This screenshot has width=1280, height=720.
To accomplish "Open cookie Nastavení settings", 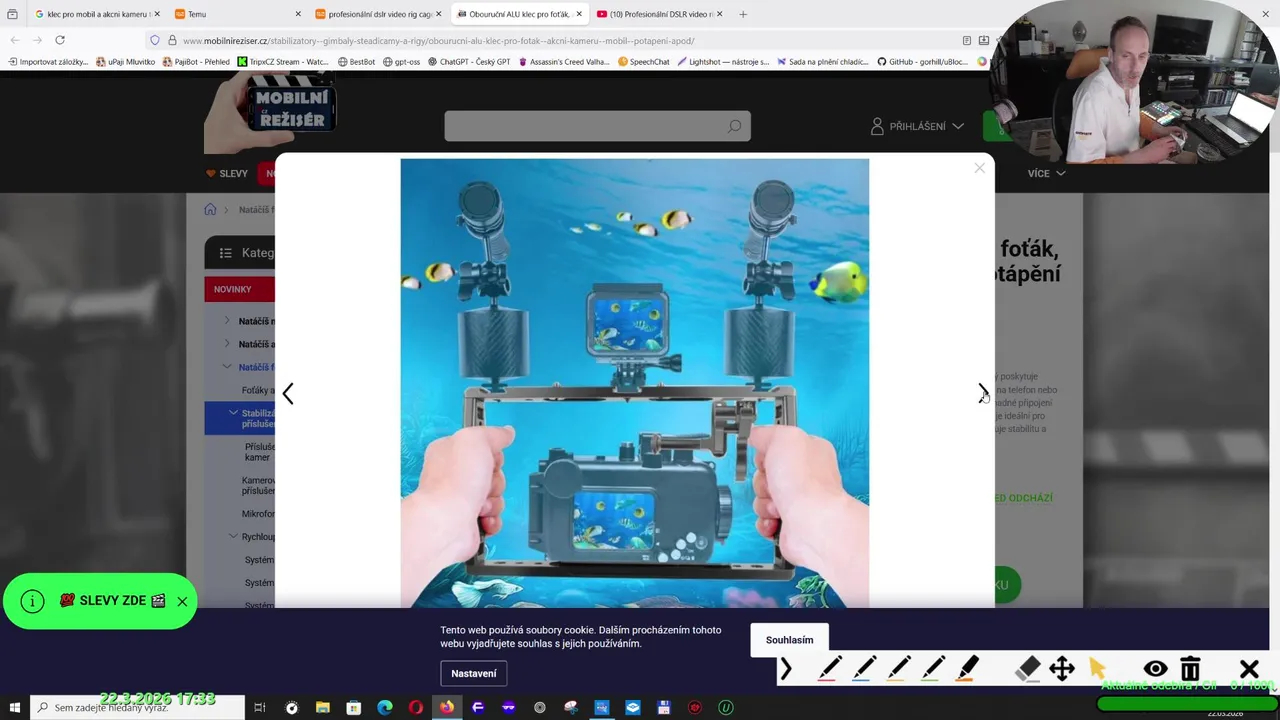I will (x=473, y=673).
